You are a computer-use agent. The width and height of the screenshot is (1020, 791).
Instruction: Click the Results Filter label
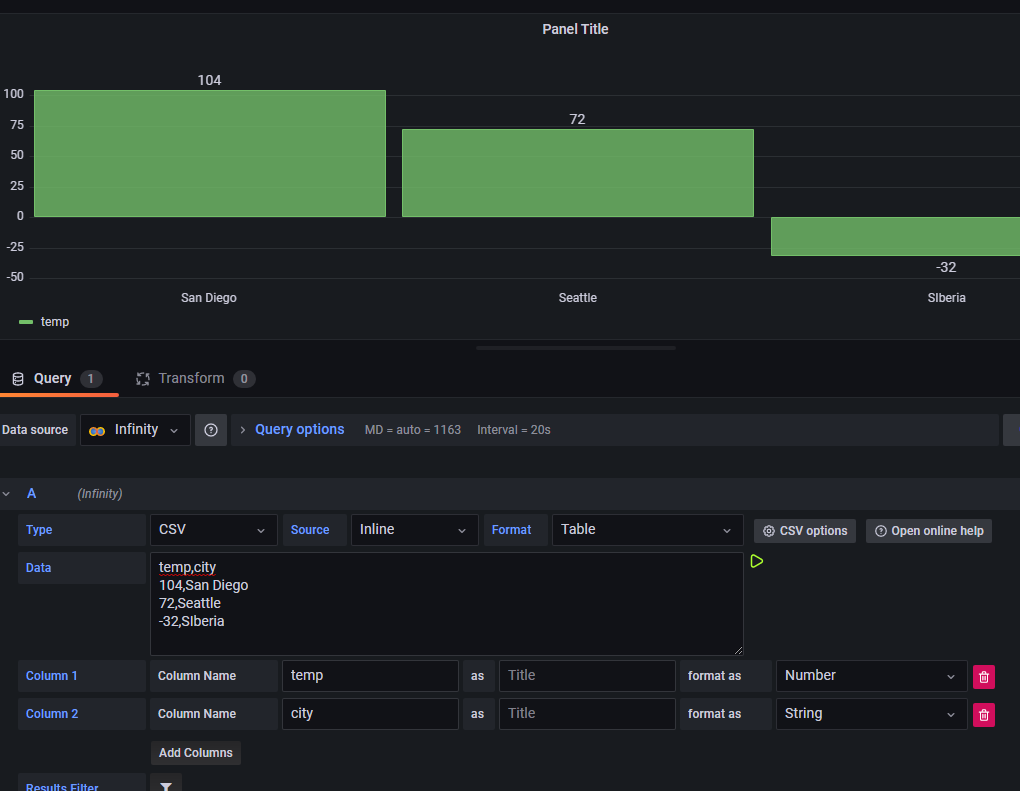point(62,786)
